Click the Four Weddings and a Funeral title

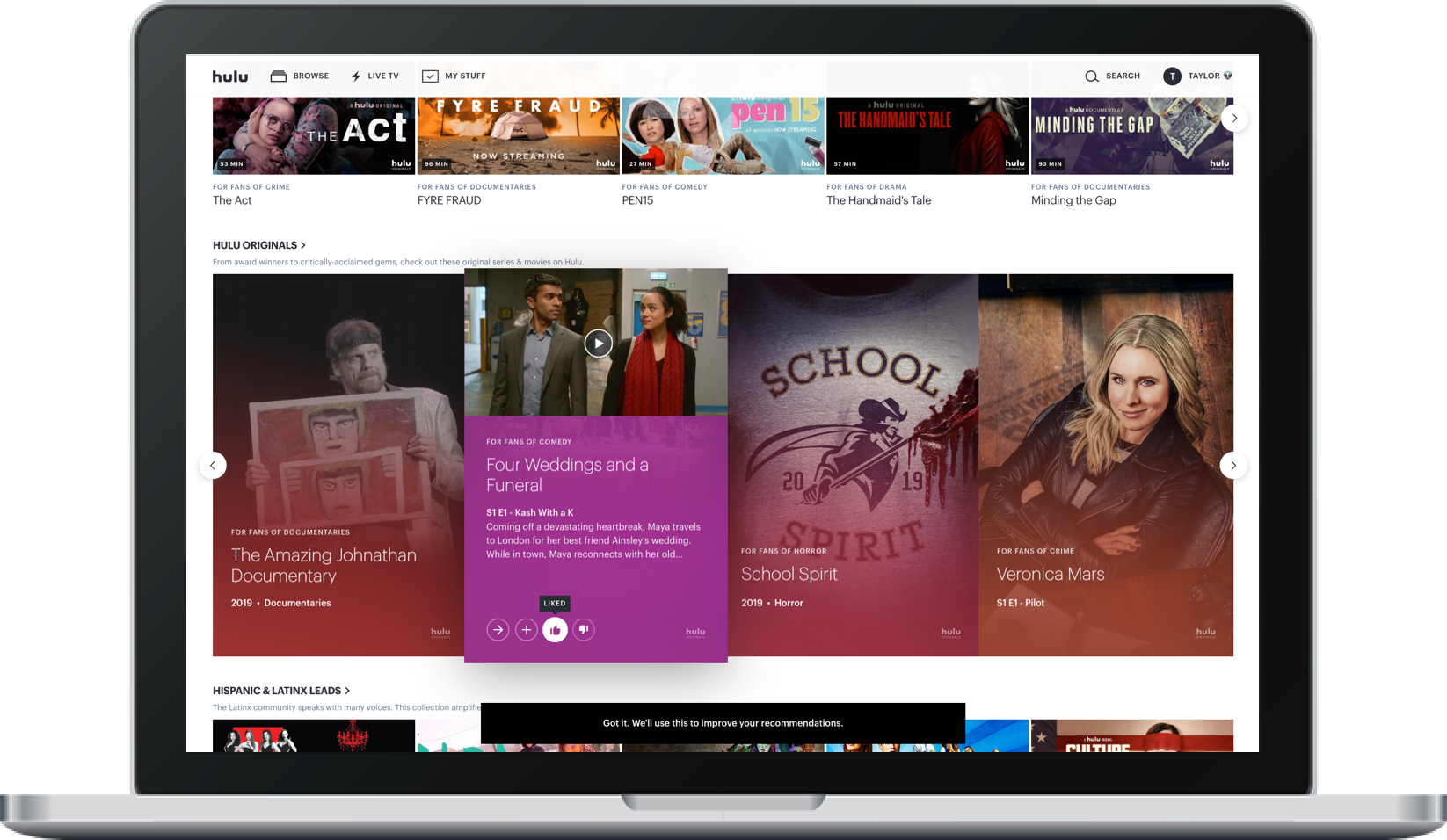(x=567, y=475)
